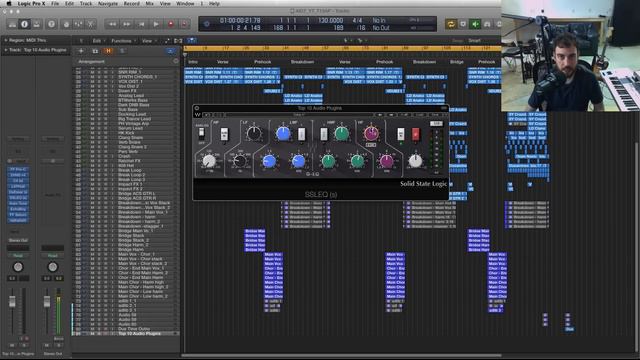Screen dimensions: 640x360
Task: Open the Smart Controls button
Action: tap(66, 24)
